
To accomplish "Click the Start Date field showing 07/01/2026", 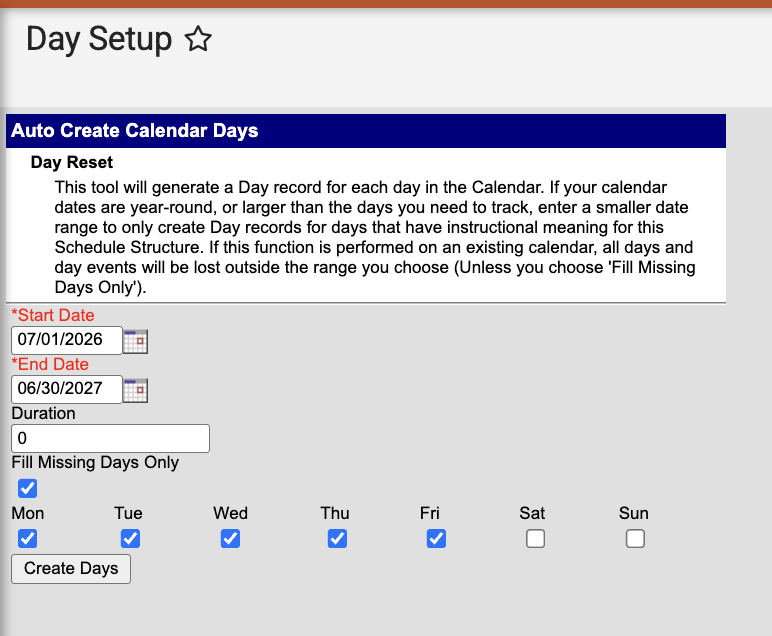I will point(66,340).
